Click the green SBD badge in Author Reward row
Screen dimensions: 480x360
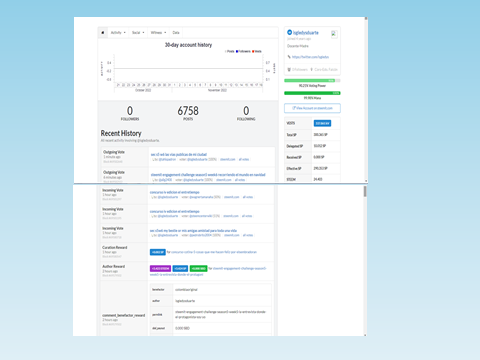coord(198,269)
